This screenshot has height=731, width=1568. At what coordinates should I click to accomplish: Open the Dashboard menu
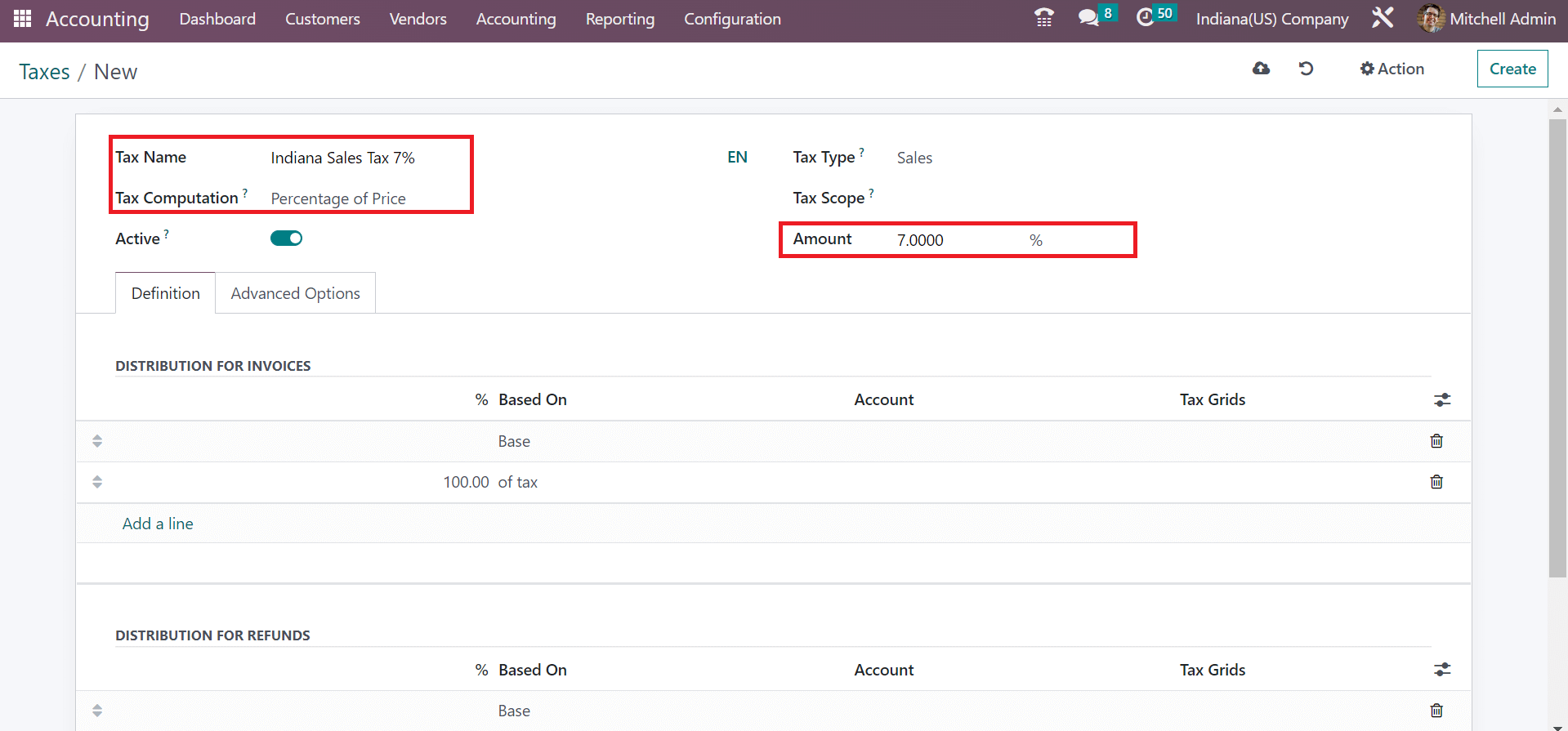[217, 19]
